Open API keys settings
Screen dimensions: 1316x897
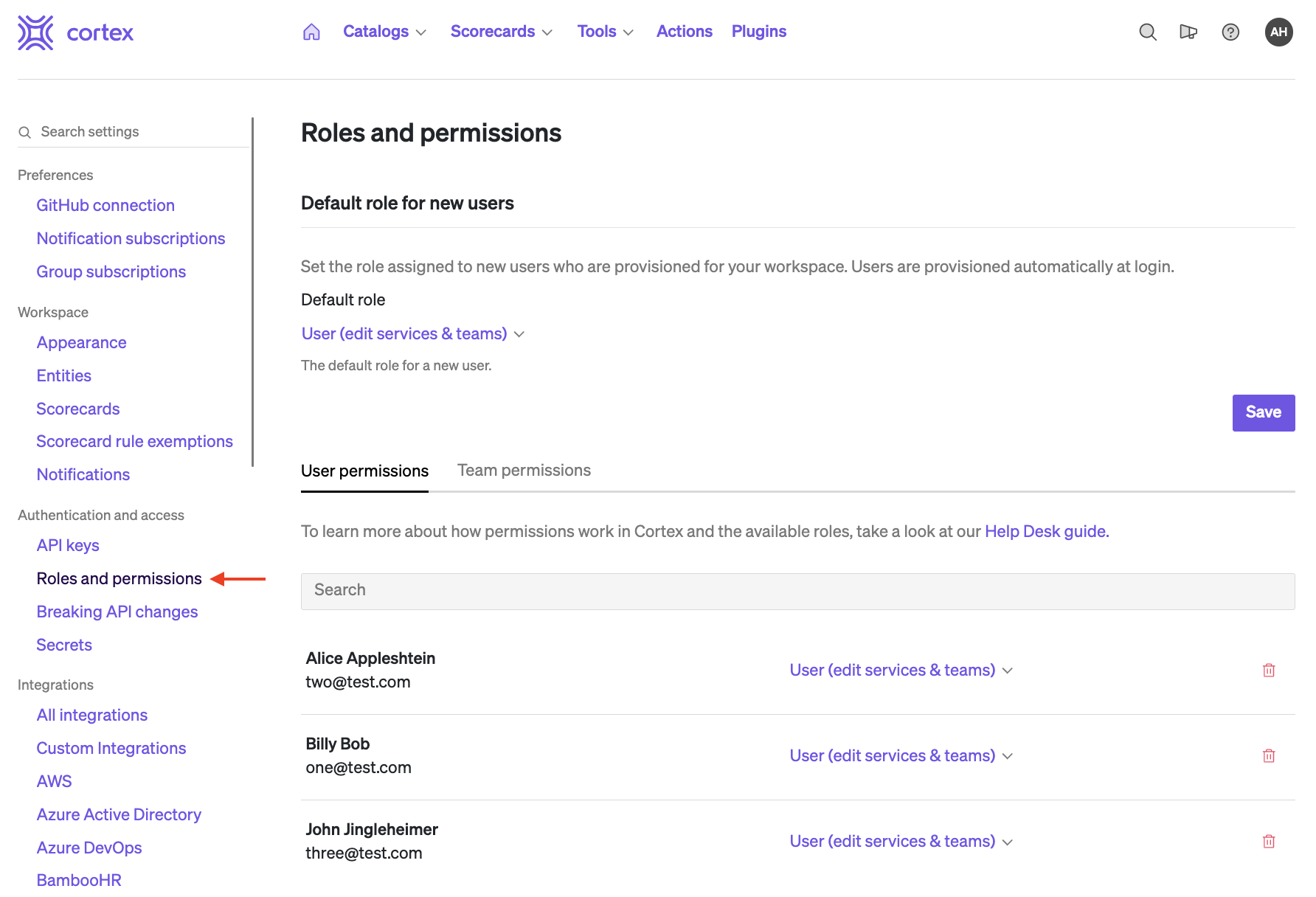[x=67, y=545]
